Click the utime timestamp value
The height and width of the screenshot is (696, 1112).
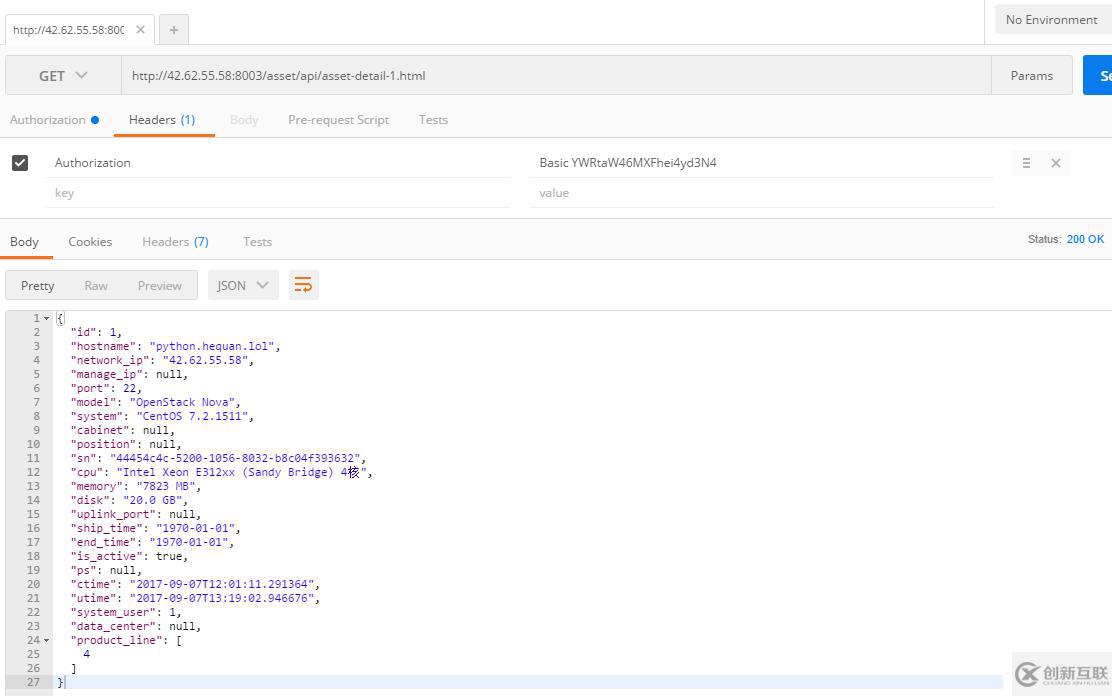221,599
